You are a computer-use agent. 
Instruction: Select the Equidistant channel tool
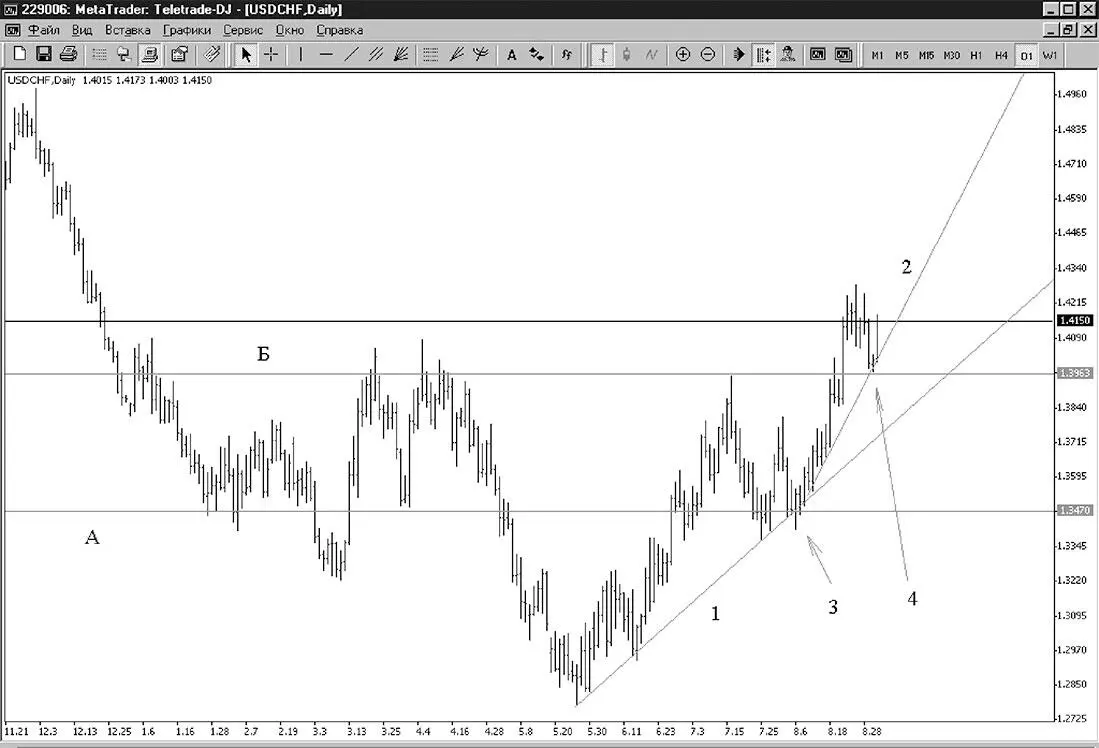point(376,54)
